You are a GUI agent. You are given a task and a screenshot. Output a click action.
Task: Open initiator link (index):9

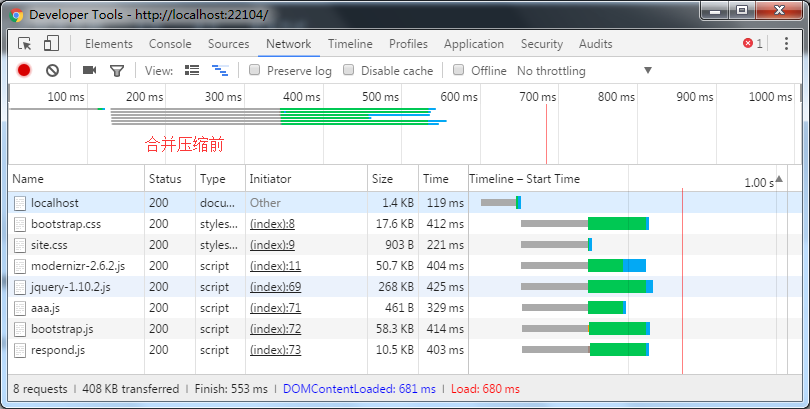click(272, 245)
